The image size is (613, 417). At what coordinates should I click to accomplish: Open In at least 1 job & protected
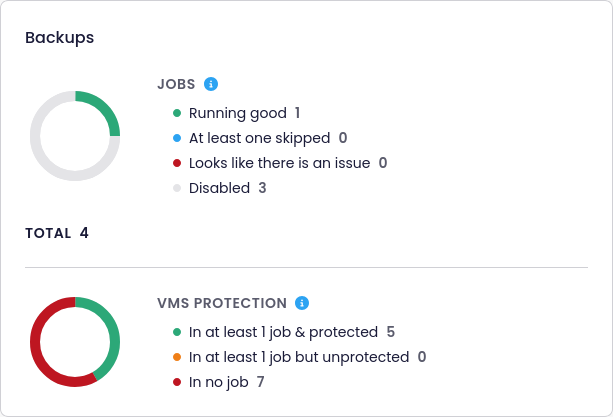283,332
